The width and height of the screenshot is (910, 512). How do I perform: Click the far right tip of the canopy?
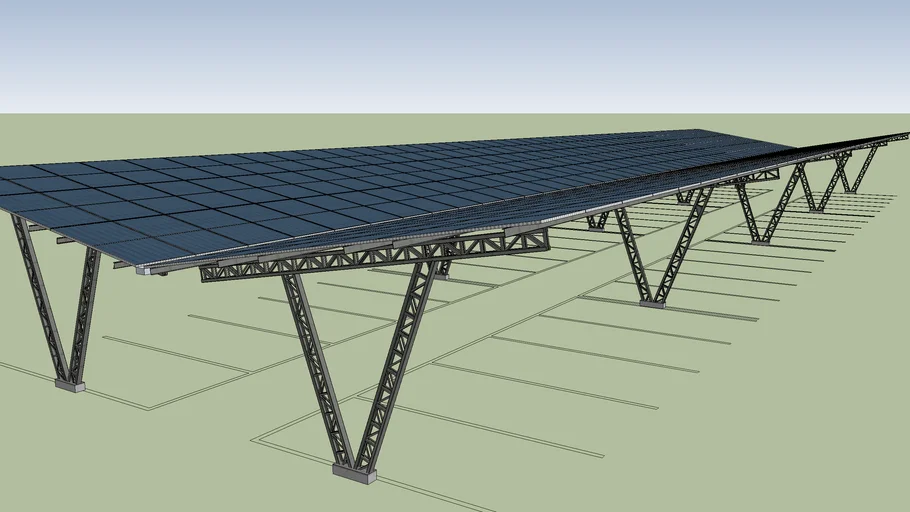903,135
